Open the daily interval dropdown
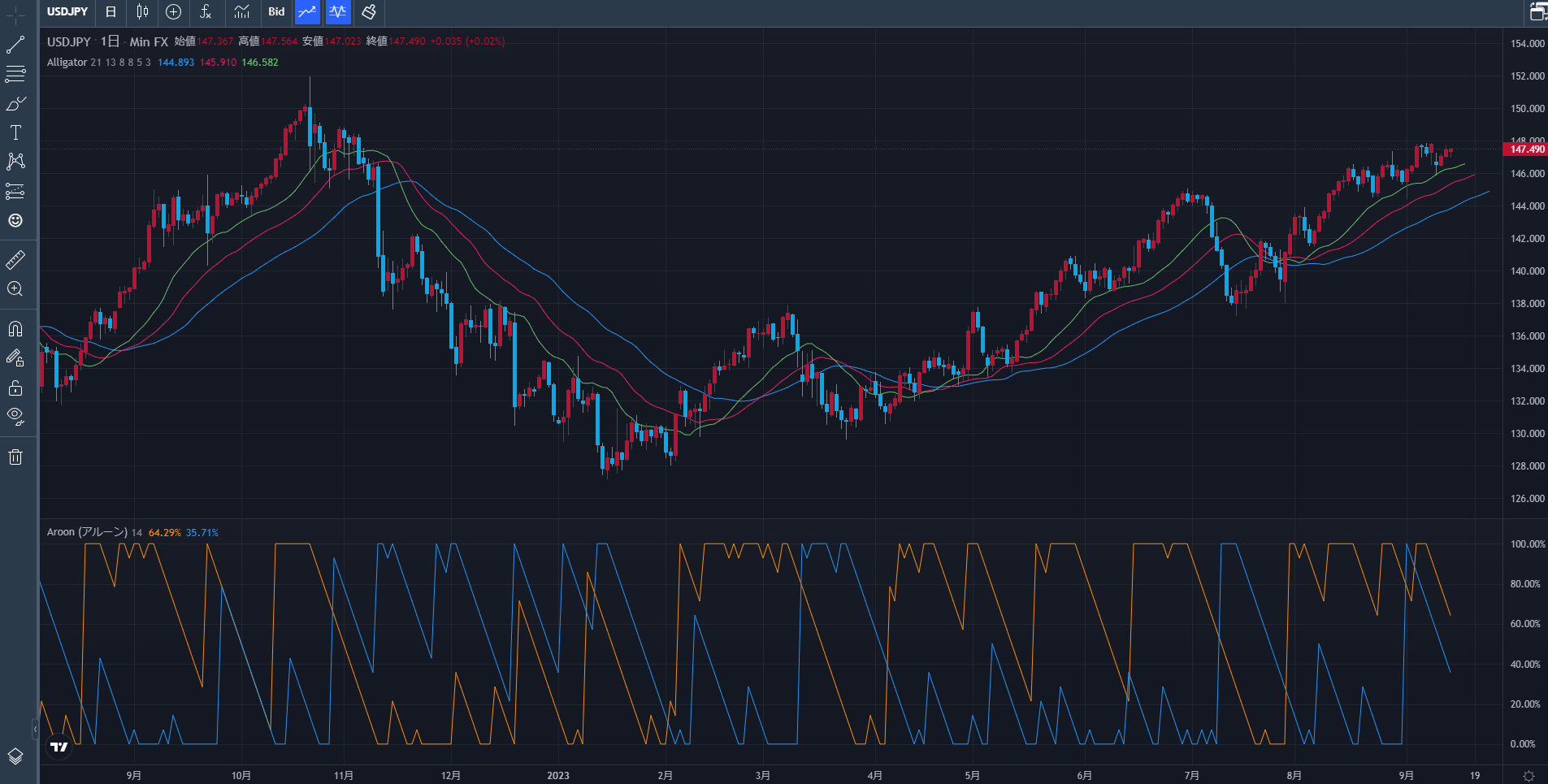 (x=111, y=12)
